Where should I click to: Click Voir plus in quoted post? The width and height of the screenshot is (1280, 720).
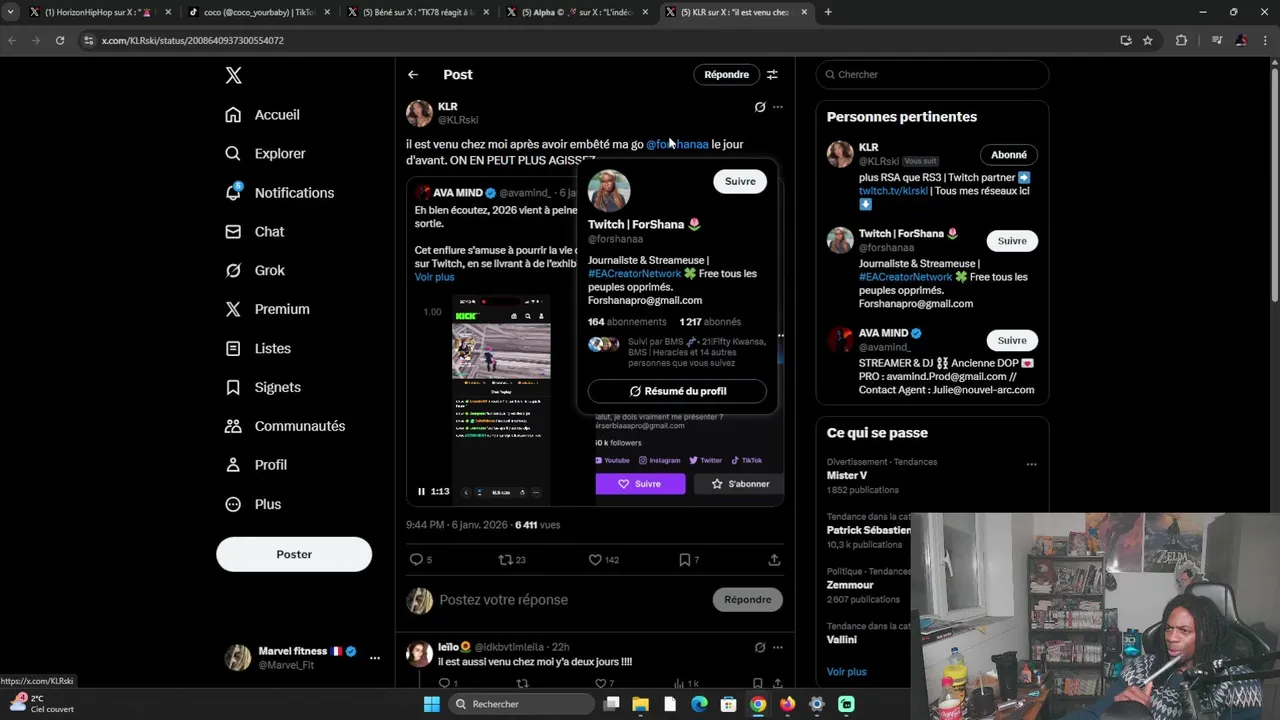(x=434, y=277)
